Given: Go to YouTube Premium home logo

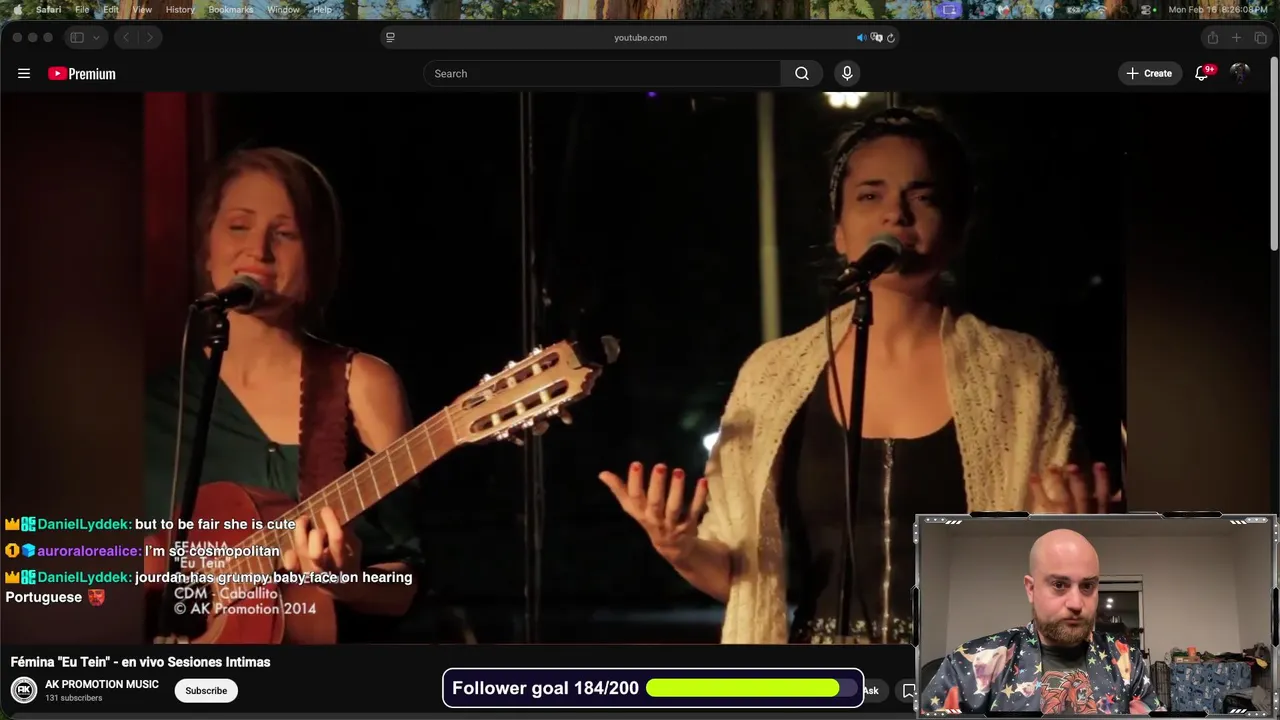Looking at the screenshot, I should click(x=82, y=73).
